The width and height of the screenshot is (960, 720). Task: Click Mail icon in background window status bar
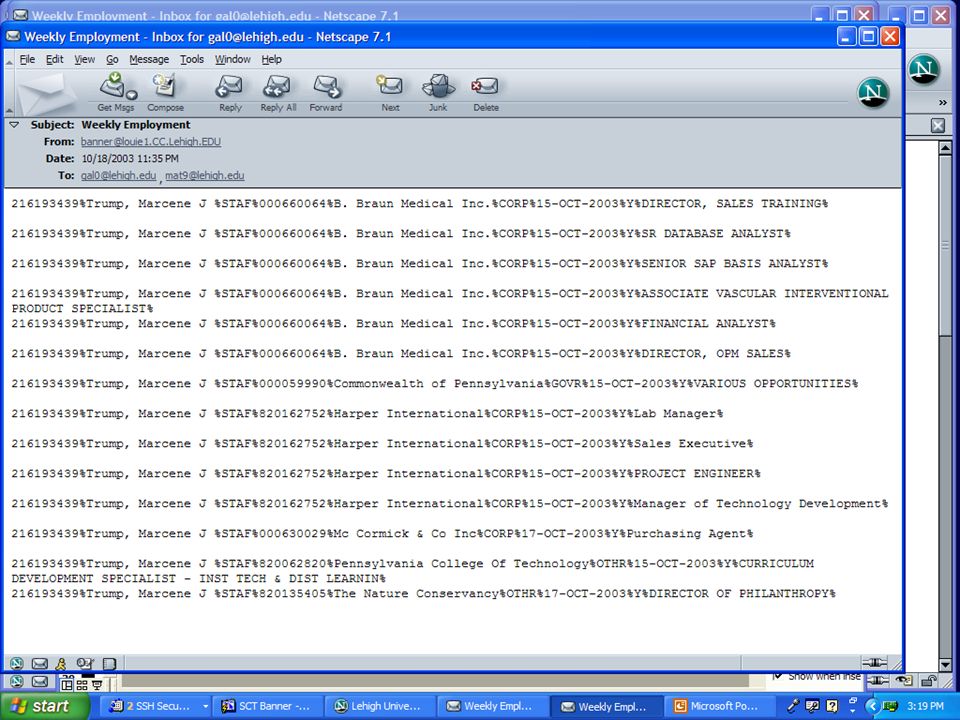pyautogui.click(x=40, y=681)
